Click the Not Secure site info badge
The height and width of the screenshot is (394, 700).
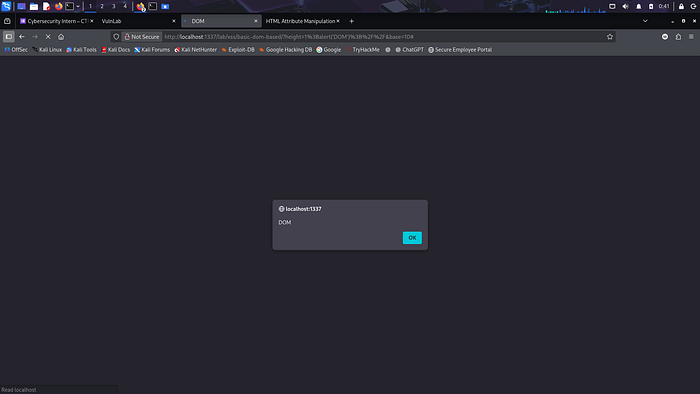(142, 37)
